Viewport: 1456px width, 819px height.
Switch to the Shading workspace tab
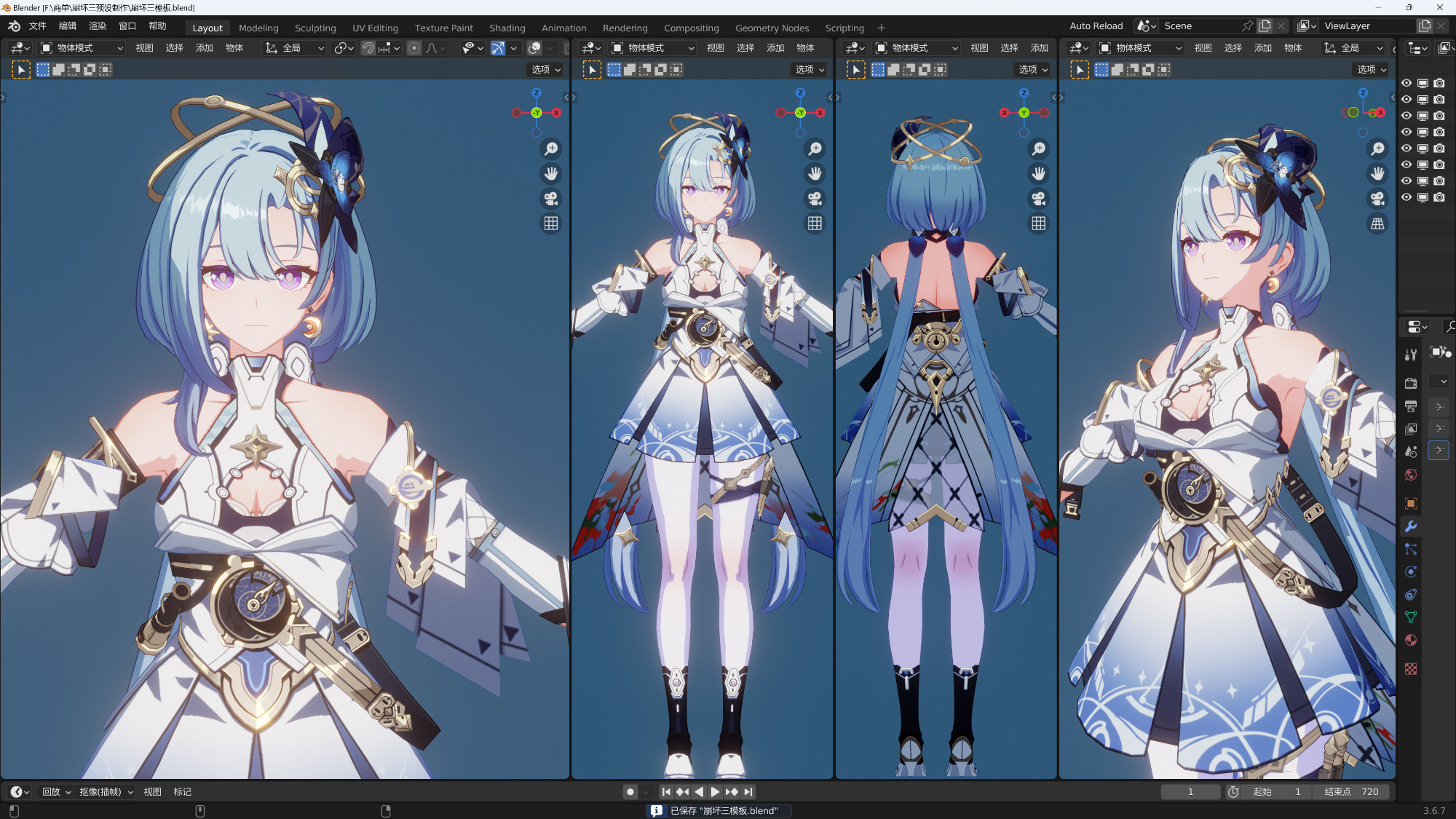coord(507,28)
